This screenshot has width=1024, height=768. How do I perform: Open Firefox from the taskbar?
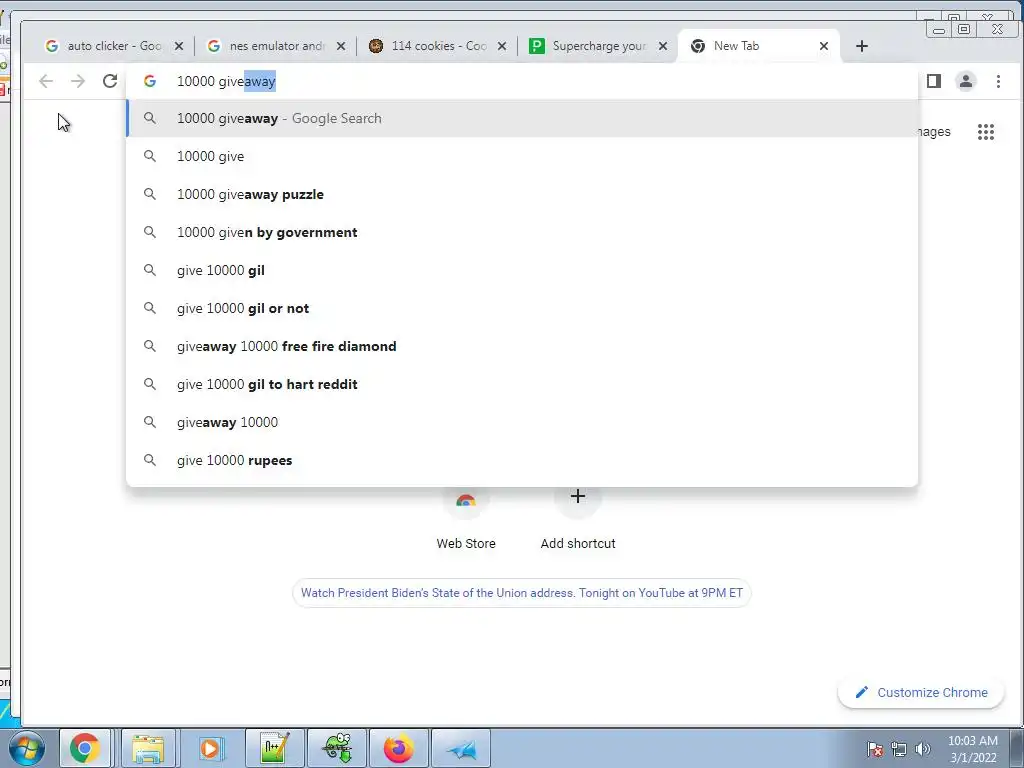point(399,748)
